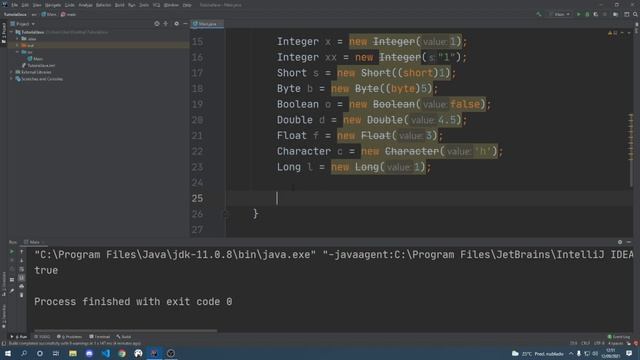
Task: Expand the out folder
Action: (18, 45)
